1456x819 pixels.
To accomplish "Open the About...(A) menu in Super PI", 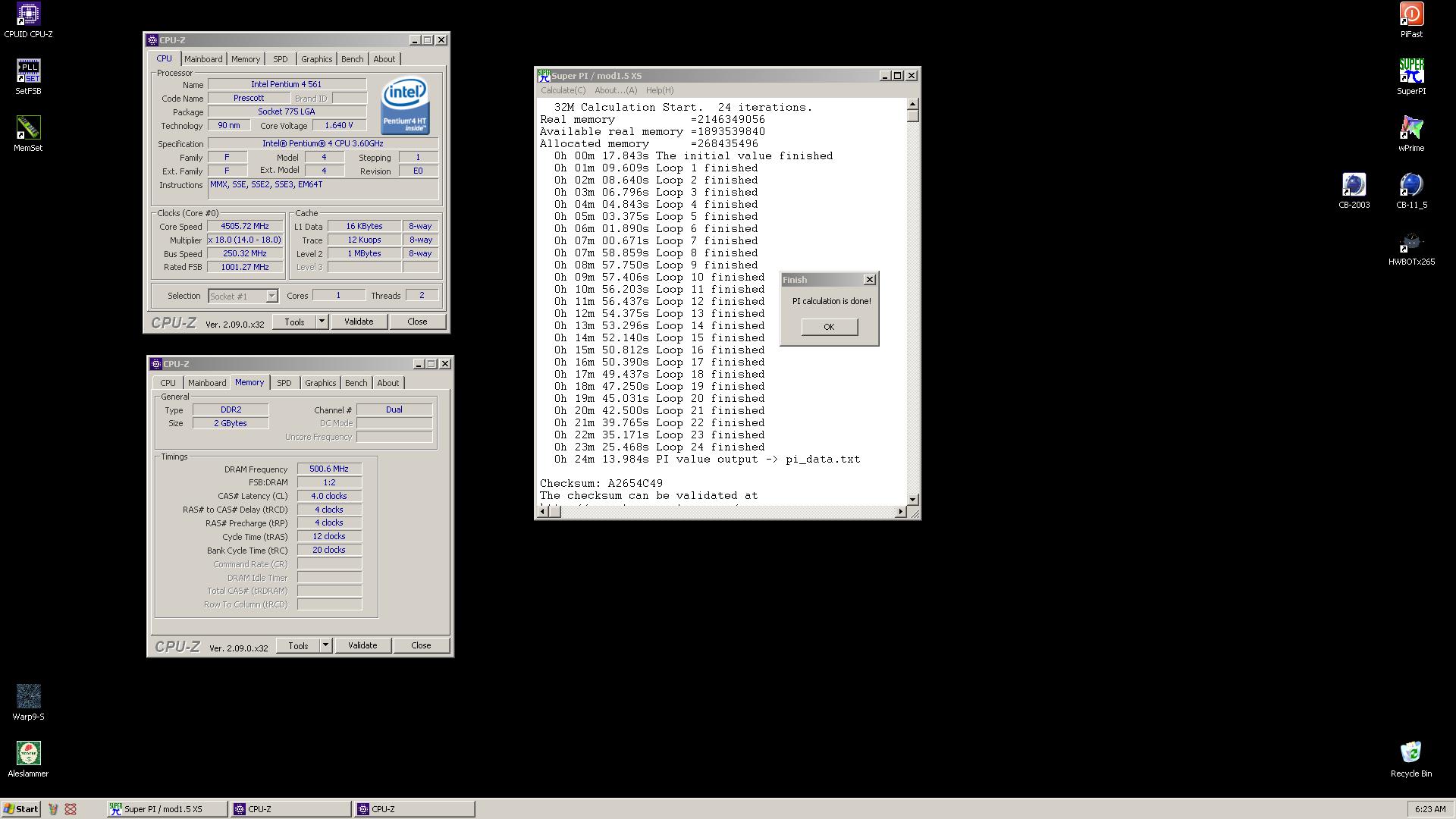I will click(x=616, y=90).
